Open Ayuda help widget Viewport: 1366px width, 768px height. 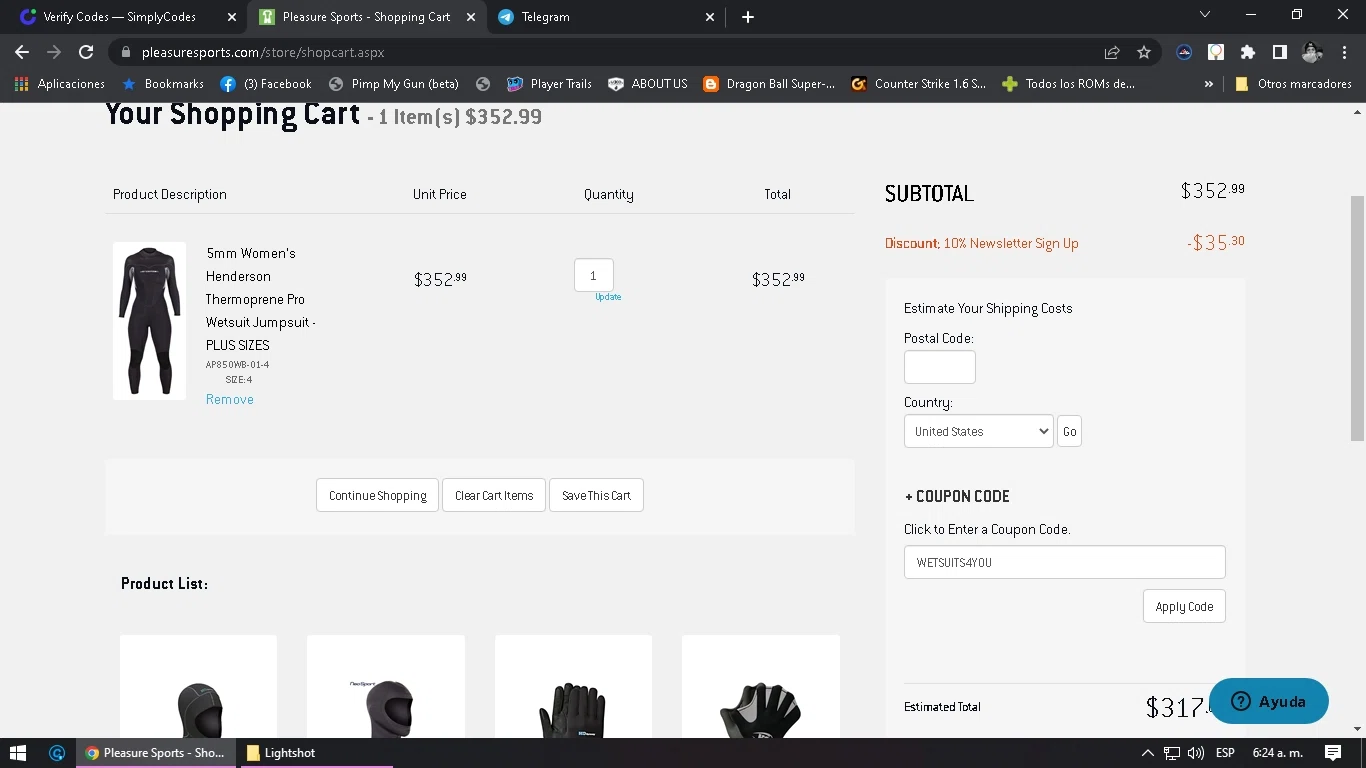coord(1269,701)
